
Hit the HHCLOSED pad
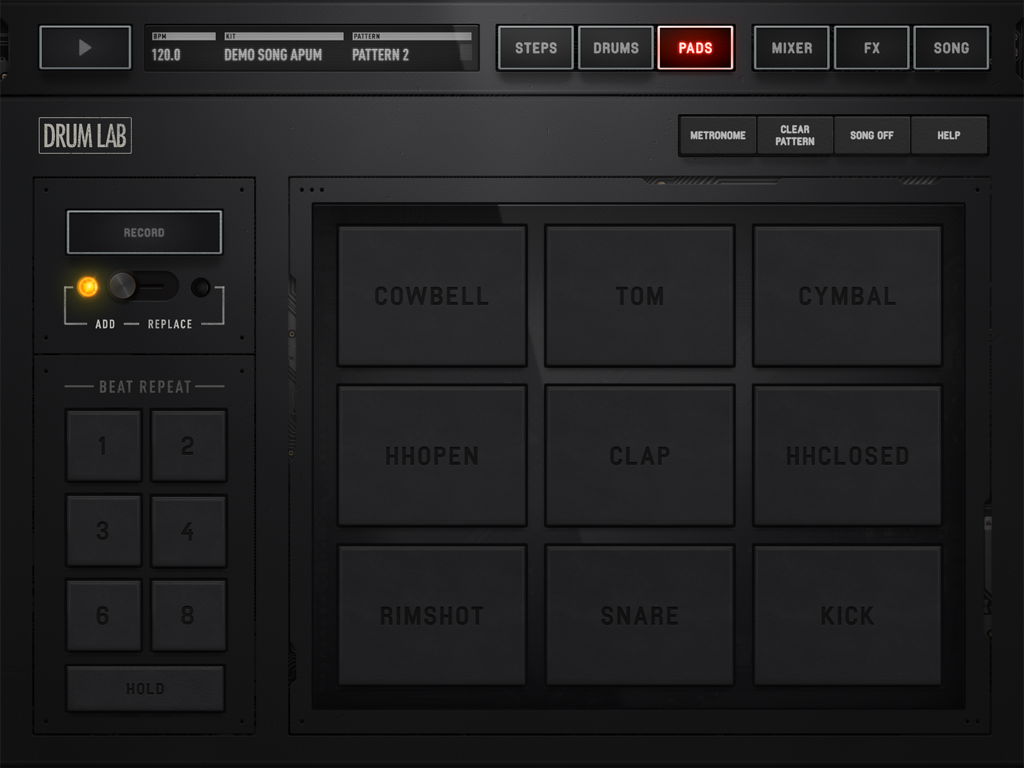(847, 455)
